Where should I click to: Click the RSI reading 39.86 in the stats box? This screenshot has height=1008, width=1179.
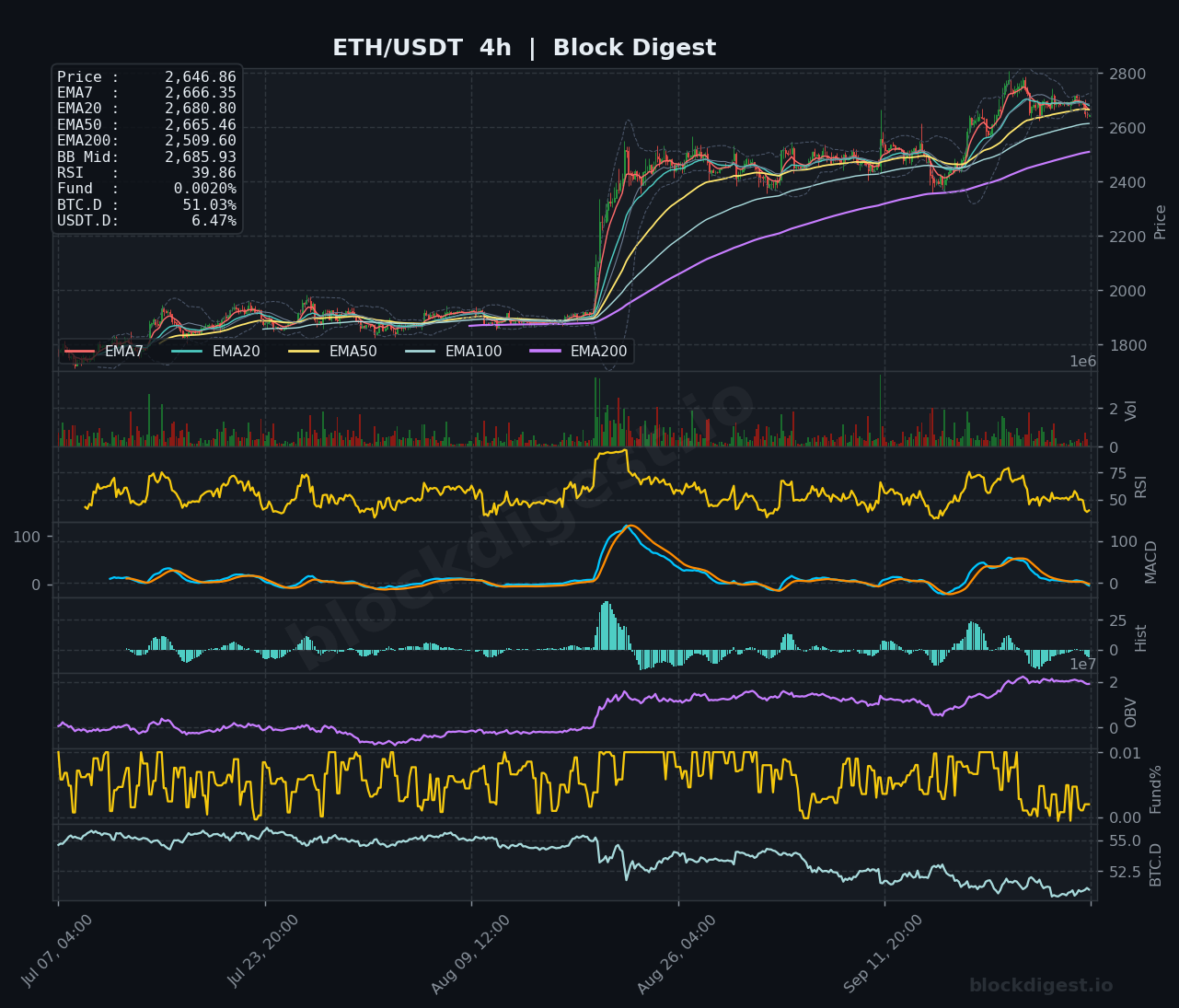click(216, 173)
